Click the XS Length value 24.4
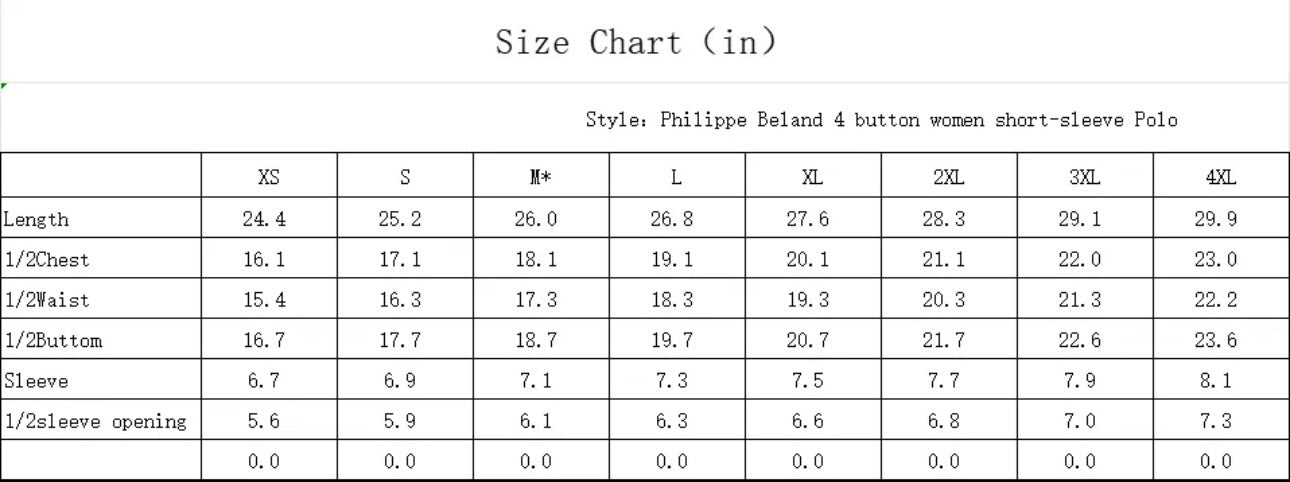 click(x=264, y=219)
